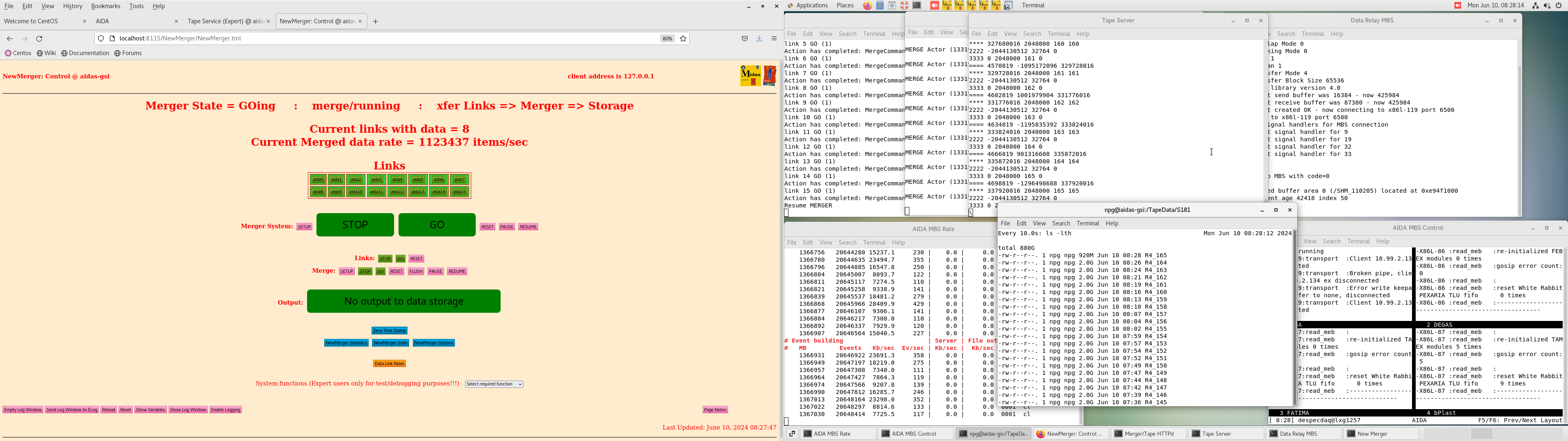Open Firefox hamburger application menu
Image resolution: width=1568 pixels, height=441 pixels.
click(x=774, y=39)
